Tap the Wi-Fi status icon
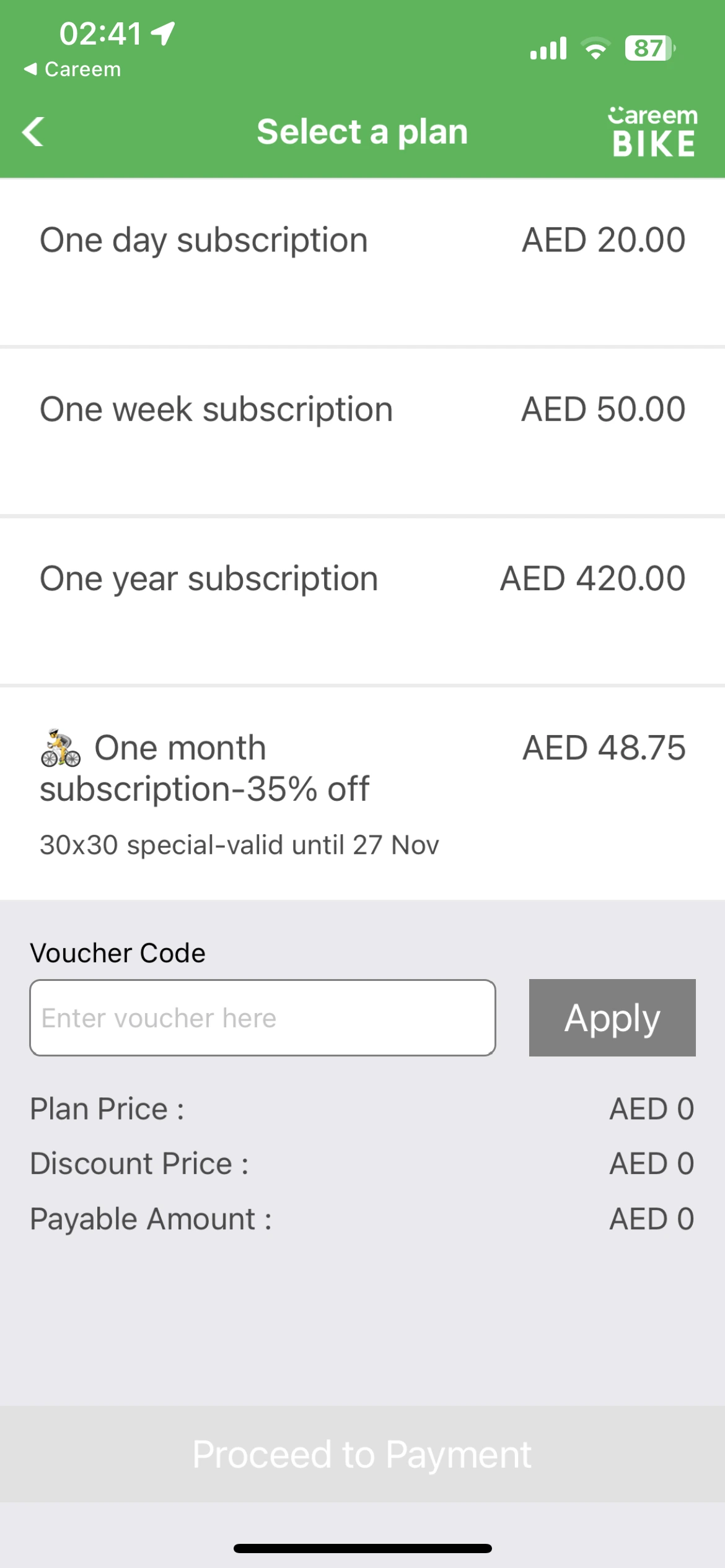Viewport: 725px width, 1568px height. pyautogui.click(x=595, y=48)
